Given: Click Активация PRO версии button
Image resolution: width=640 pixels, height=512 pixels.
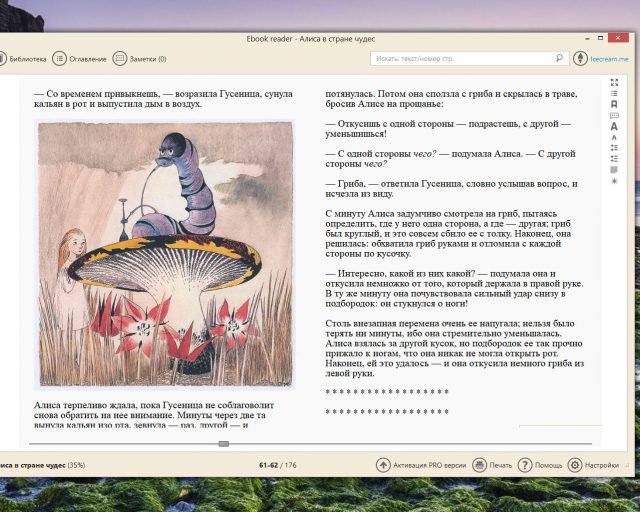Looking at the screenshot, I should pyautogui.click(x=421, y=465).
